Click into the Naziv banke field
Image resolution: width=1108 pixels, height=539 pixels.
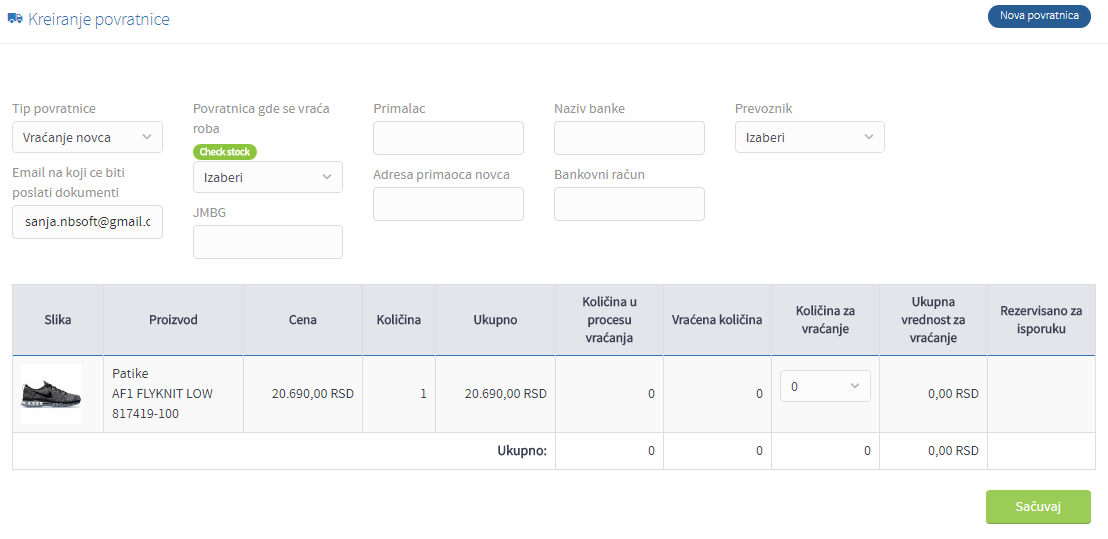(630, 138)
